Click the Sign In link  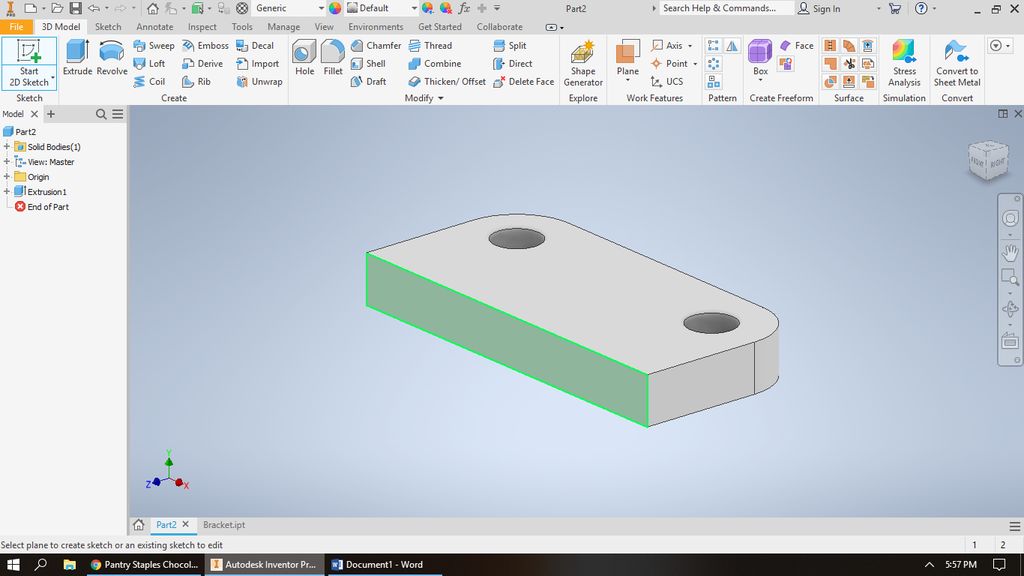coord(828,8)
